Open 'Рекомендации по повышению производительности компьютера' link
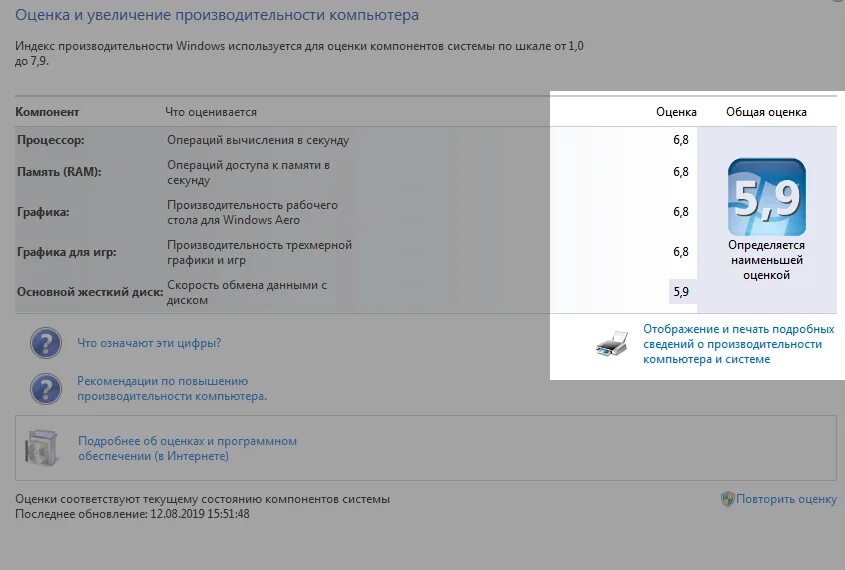Screen dimensions: 845x570 pyautogui.click(x=172, y=388)
